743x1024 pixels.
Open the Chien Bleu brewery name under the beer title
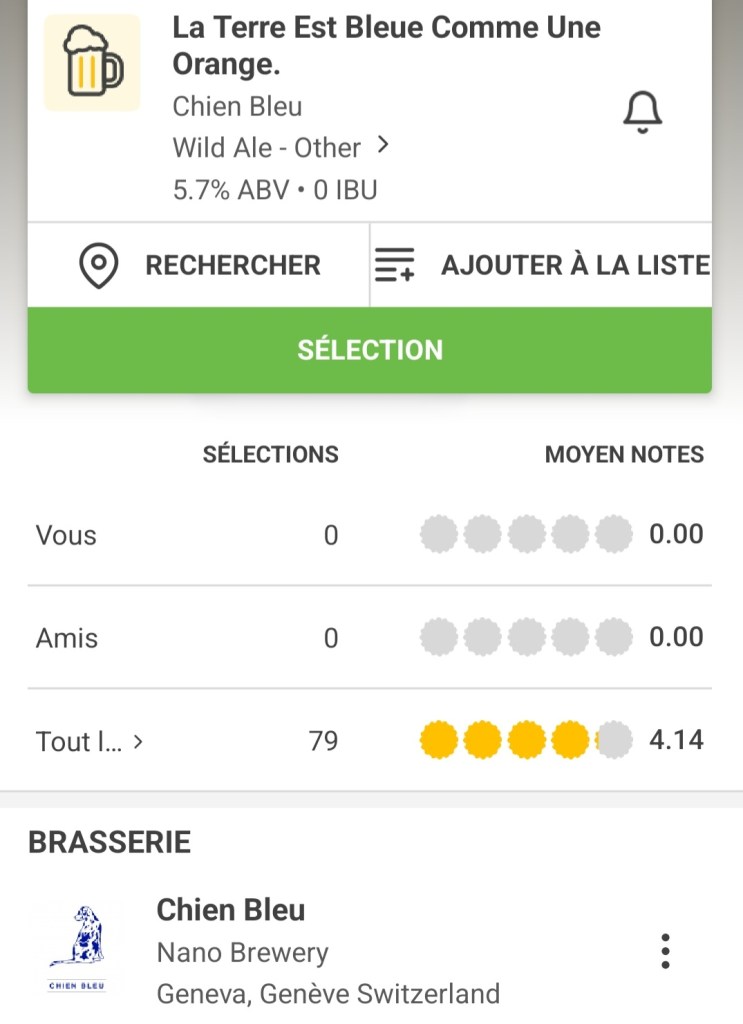coord(237,106)
